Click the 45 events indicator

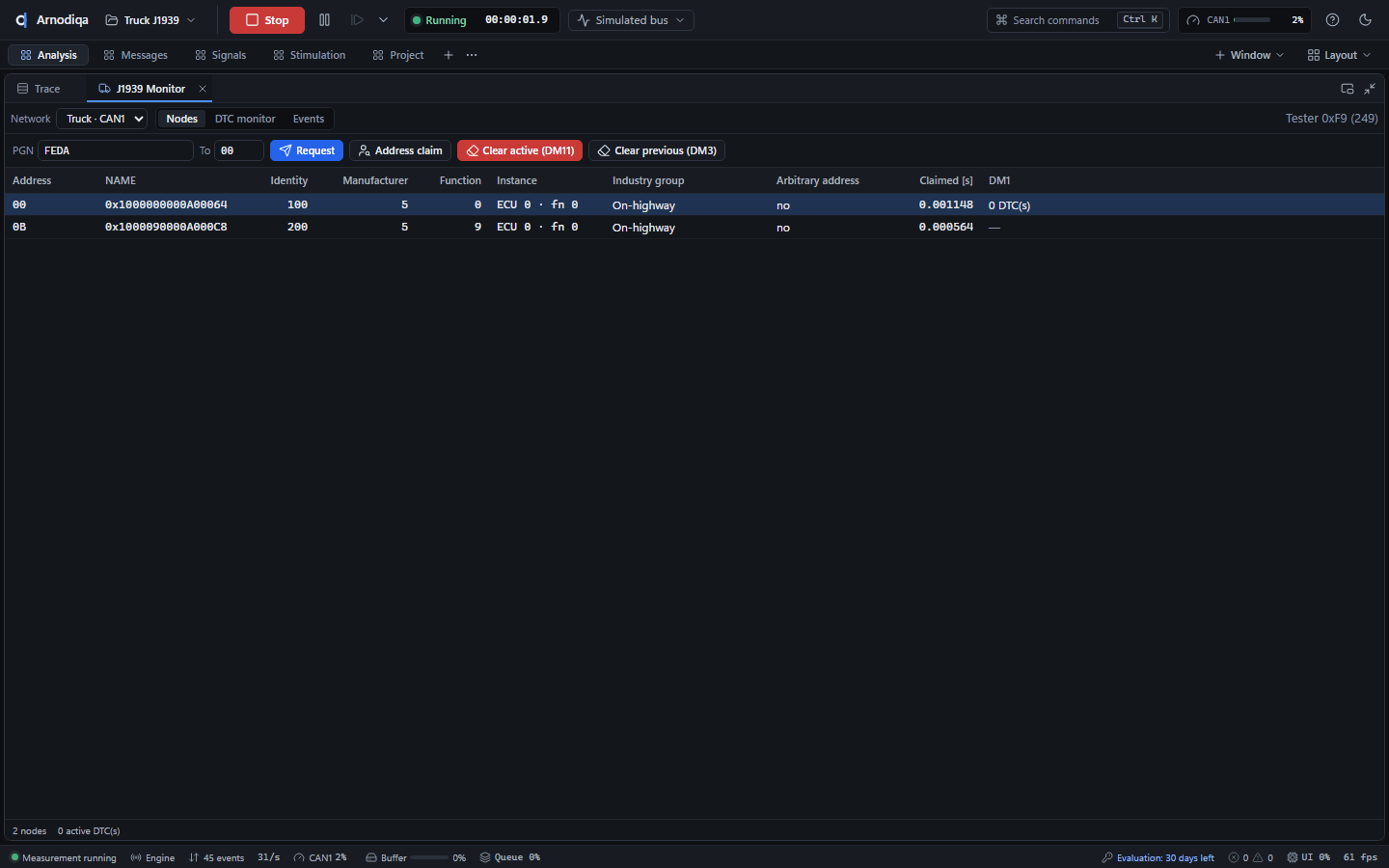pos(217,857)
